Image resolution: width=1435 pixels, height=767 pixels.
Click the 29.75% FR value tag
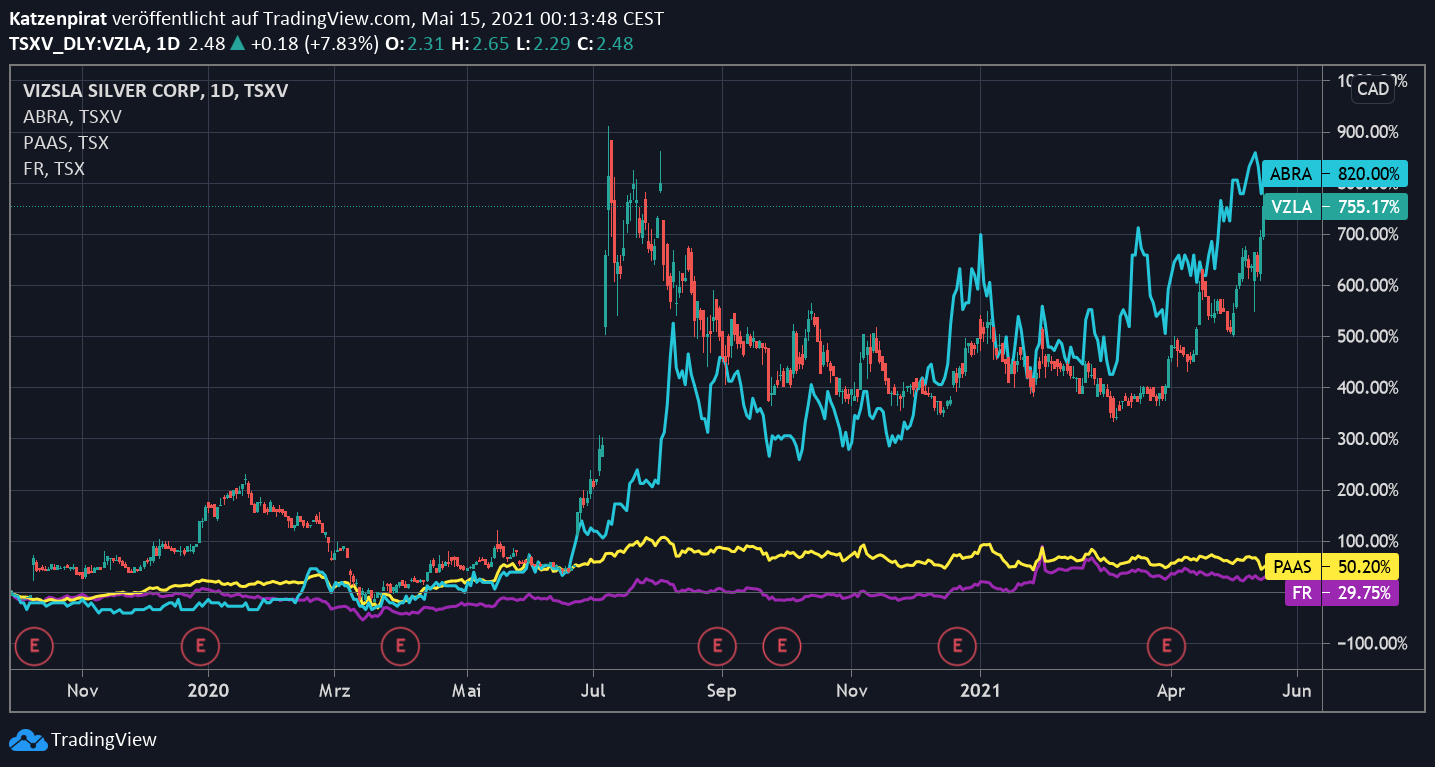point(1359,592)
